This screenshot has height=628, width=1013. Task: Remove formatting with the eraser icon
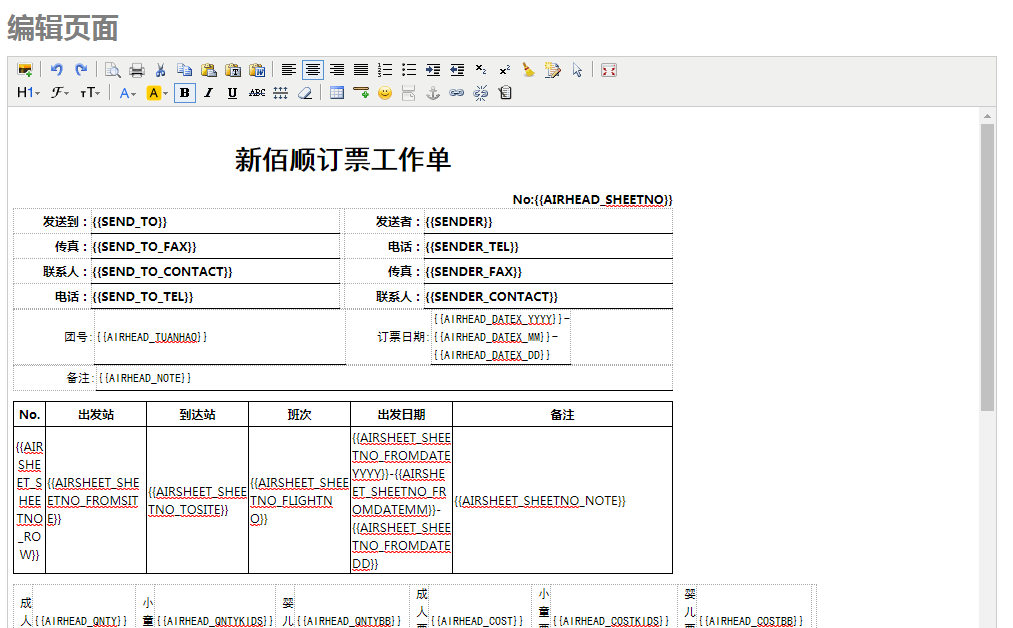click(x=305, y=93)
